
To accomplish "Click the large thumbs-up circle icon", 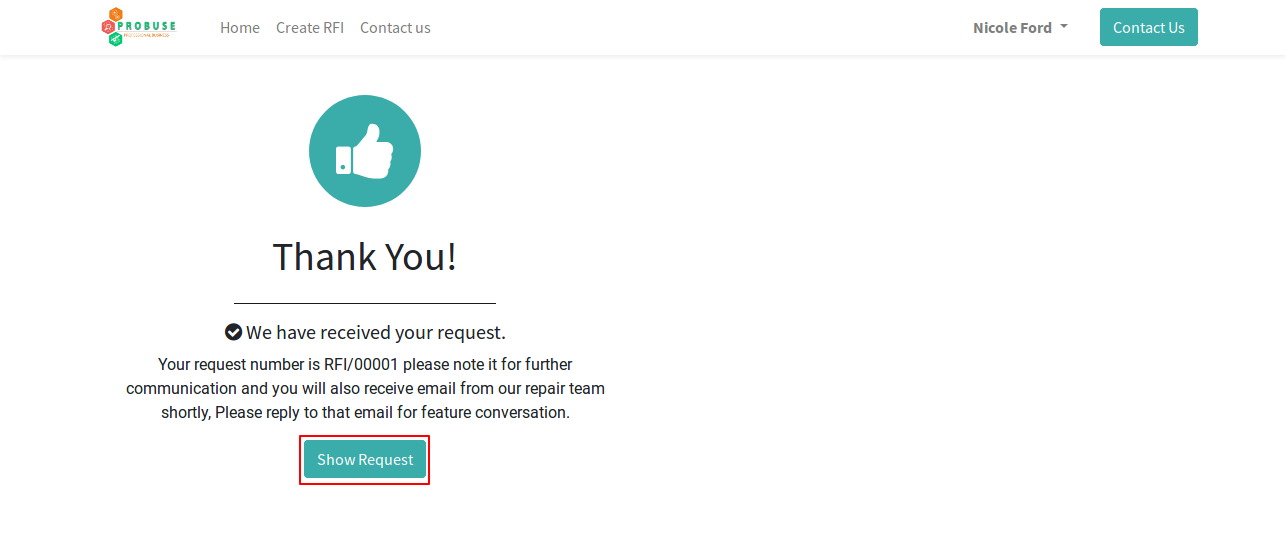I will (365, 151).
